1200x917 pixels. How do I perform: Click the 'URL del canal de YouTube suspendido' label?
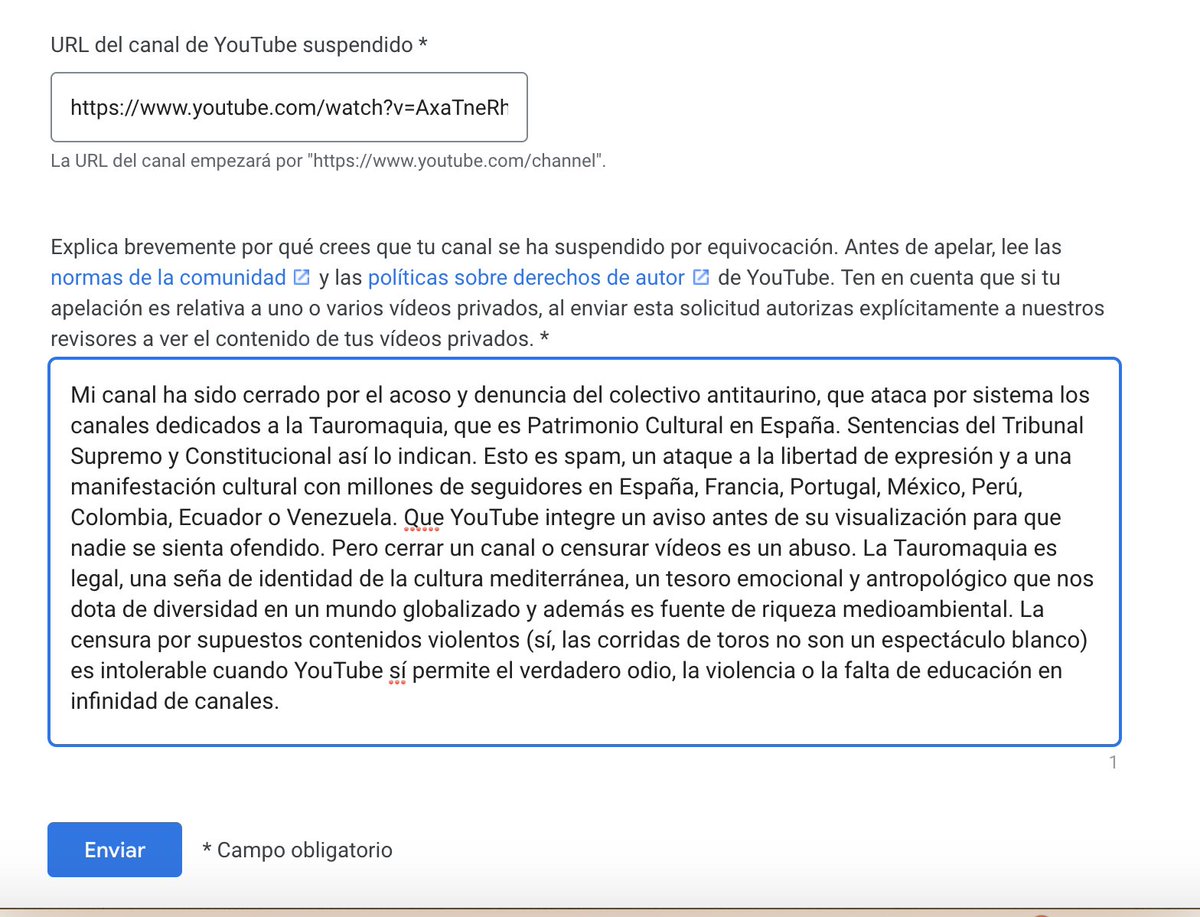[x=239, y=43]
